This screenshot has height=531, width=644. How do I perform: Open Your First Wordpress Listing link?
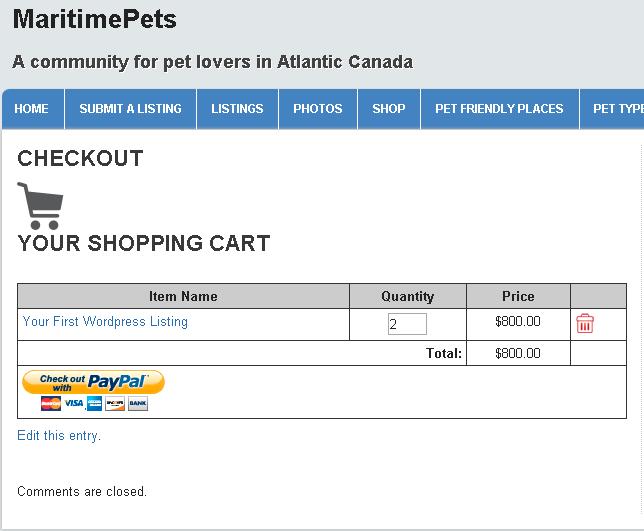(x=105, y=321)
